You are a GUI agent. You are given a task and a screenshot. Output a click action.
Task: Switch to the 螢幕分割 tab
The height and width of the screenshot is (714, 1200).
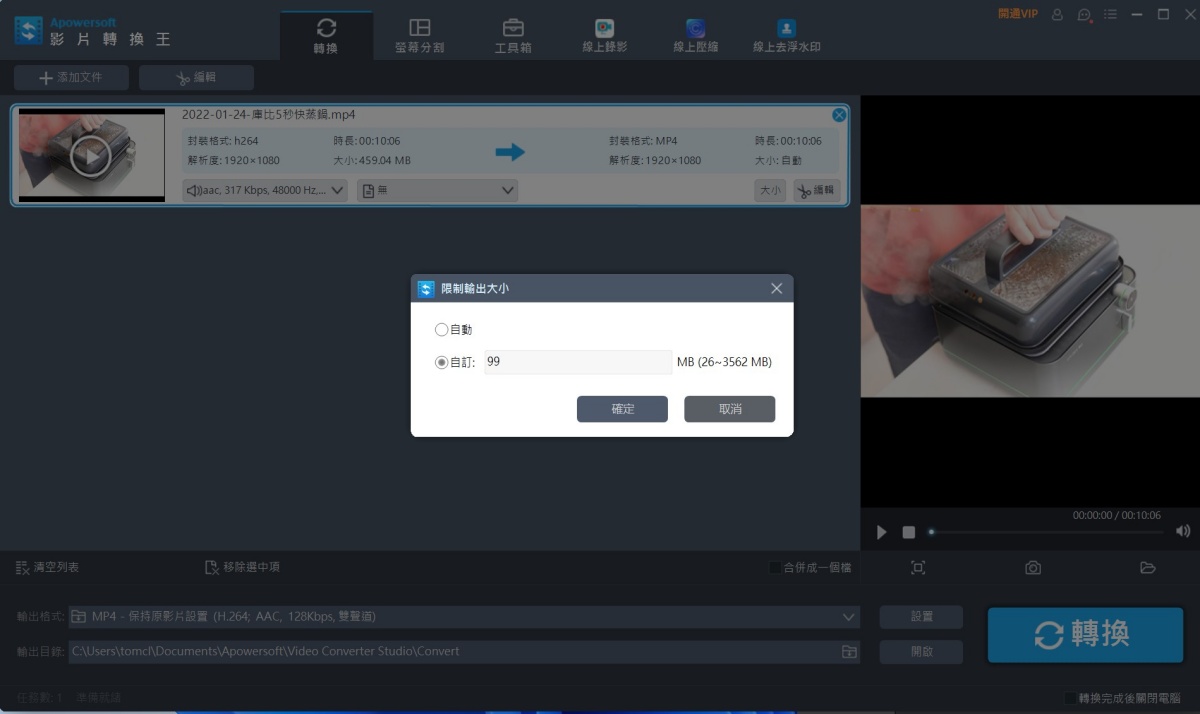419,35
